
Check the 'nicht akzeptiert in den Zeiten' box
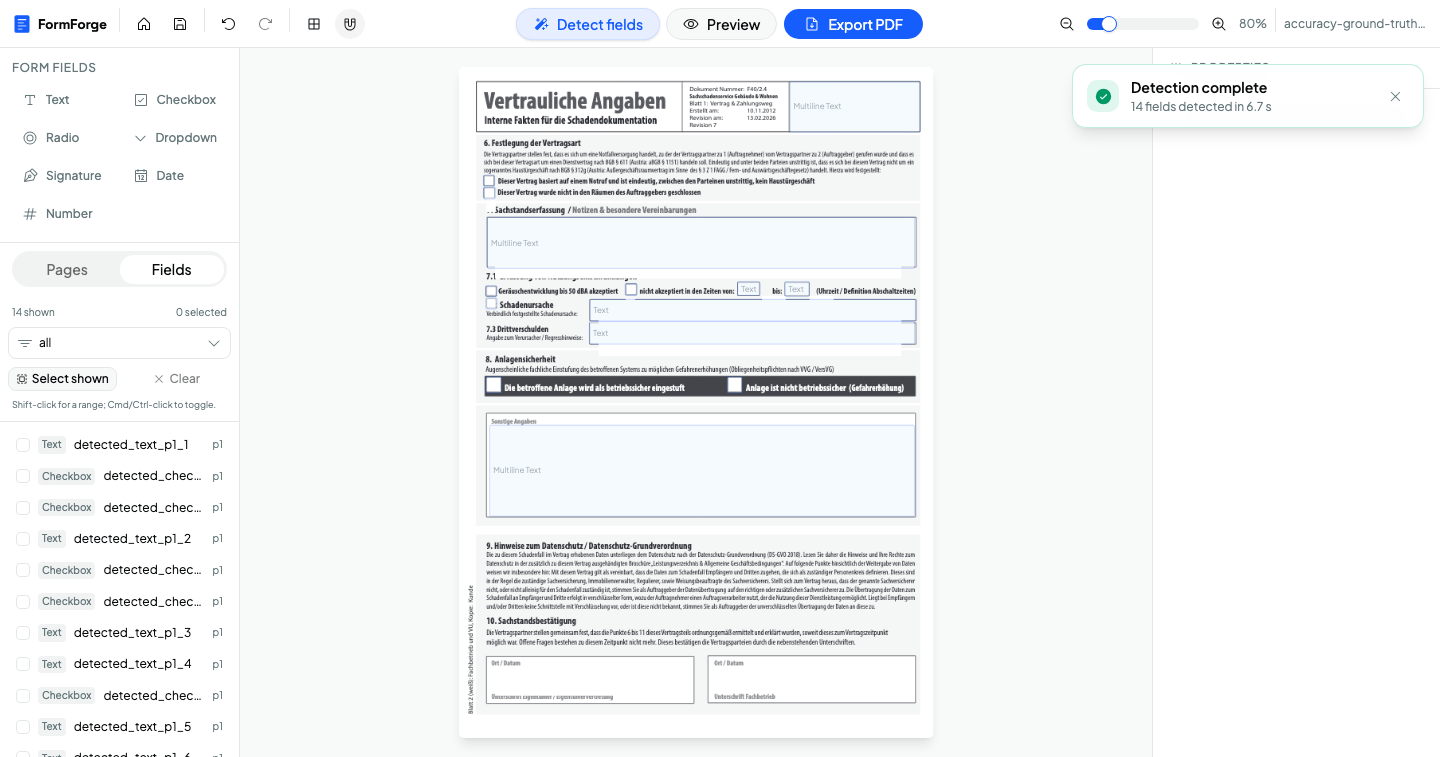pyautogui.click(x=631, y=290)
